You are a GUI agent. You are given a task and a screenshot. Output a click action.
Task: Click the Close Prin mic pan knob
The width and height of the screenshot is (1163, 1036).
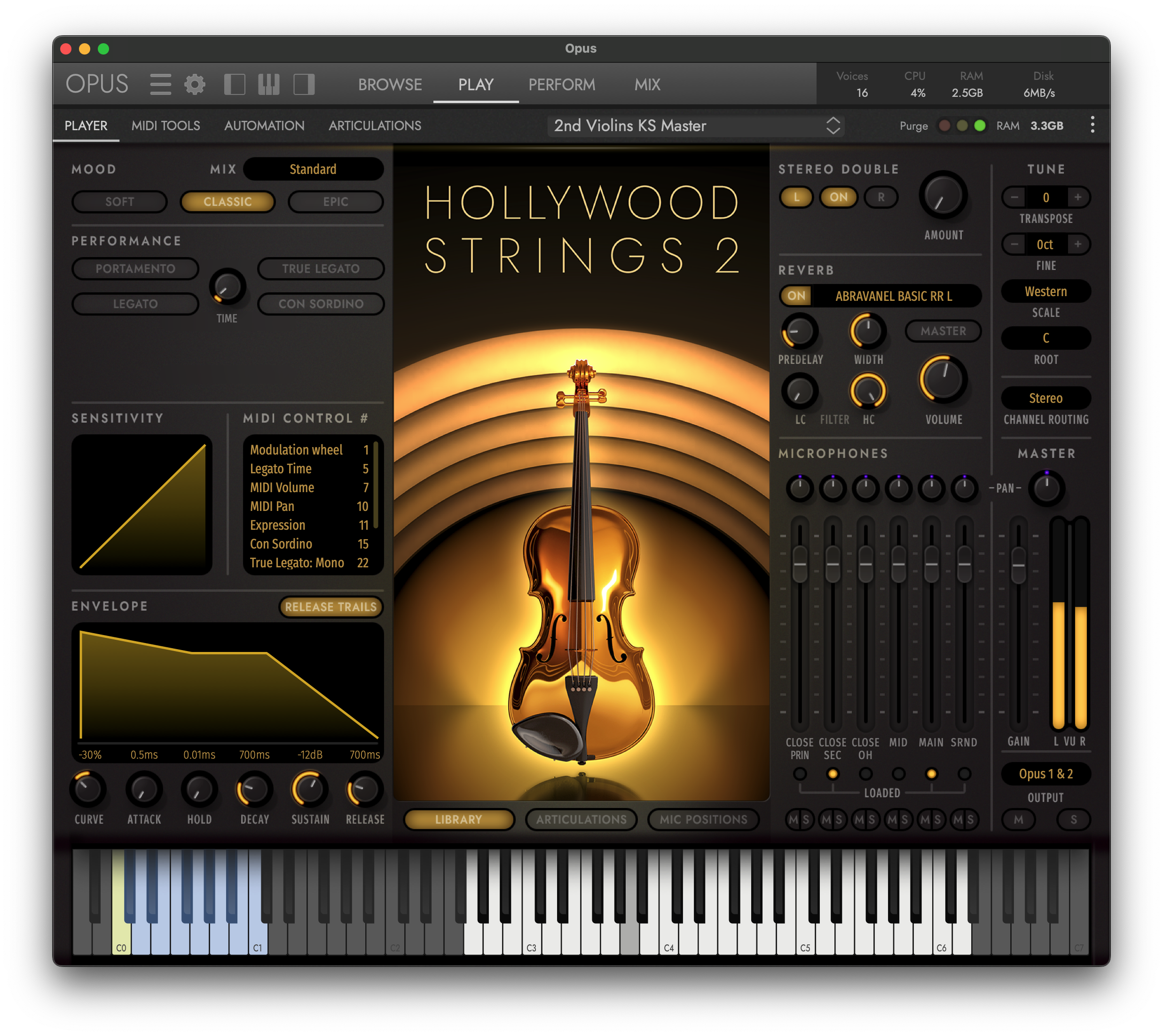pos(800,488)
